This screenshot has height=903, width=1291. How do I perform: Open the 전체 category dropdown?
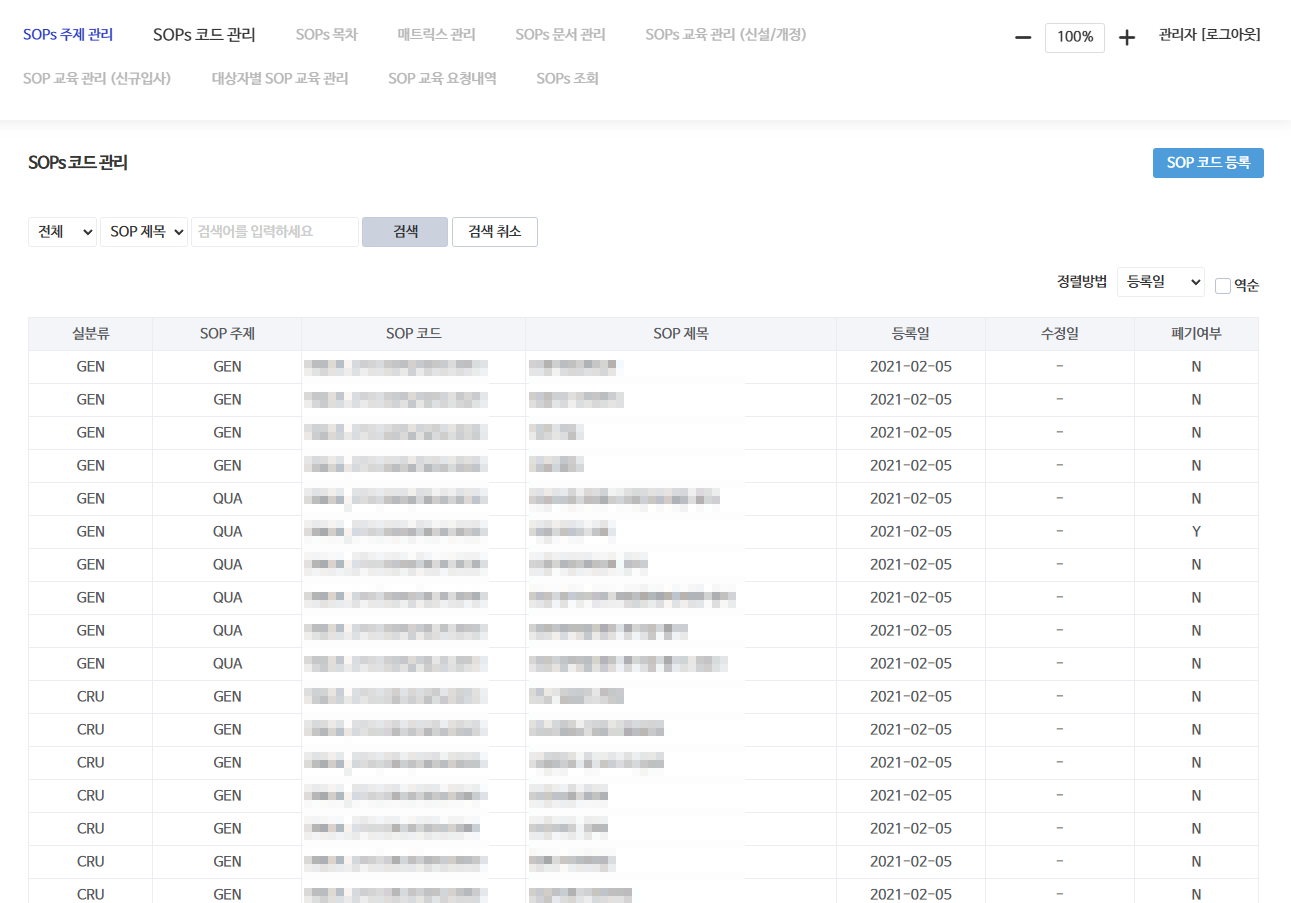pos(62,232)
